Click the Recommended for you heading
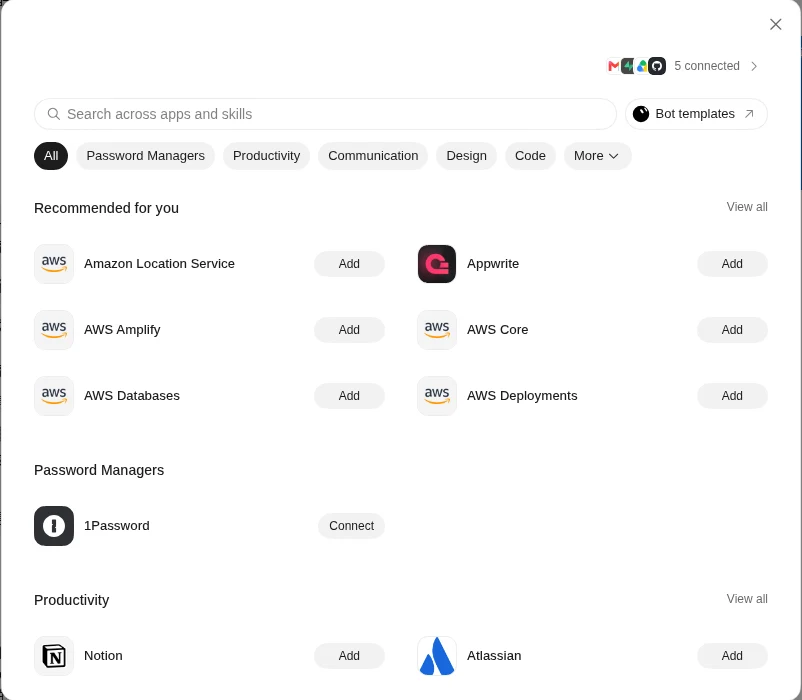 tap(106, 208)
